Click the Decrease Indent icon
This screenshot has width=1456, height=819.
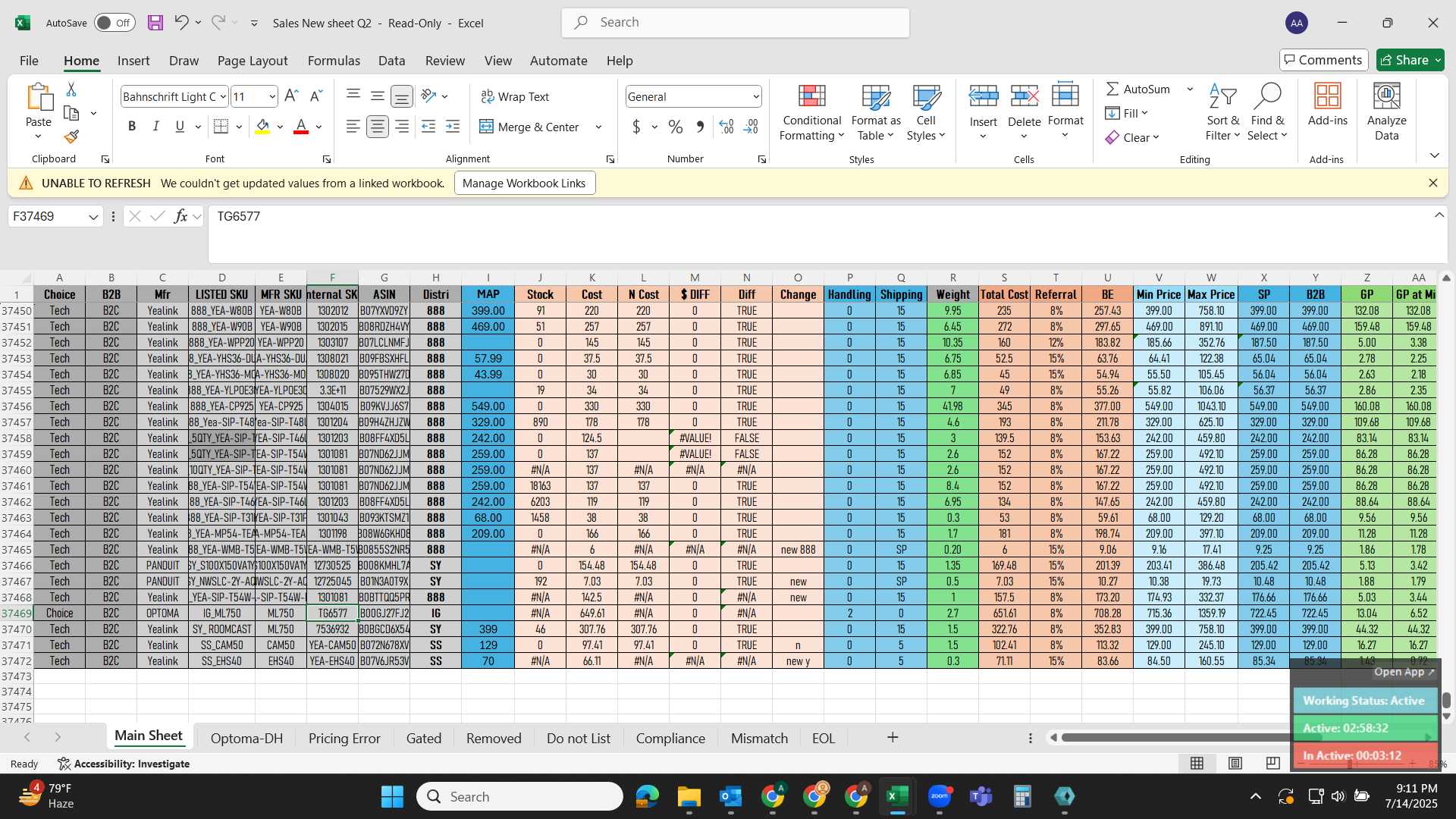tap(428, 127)
